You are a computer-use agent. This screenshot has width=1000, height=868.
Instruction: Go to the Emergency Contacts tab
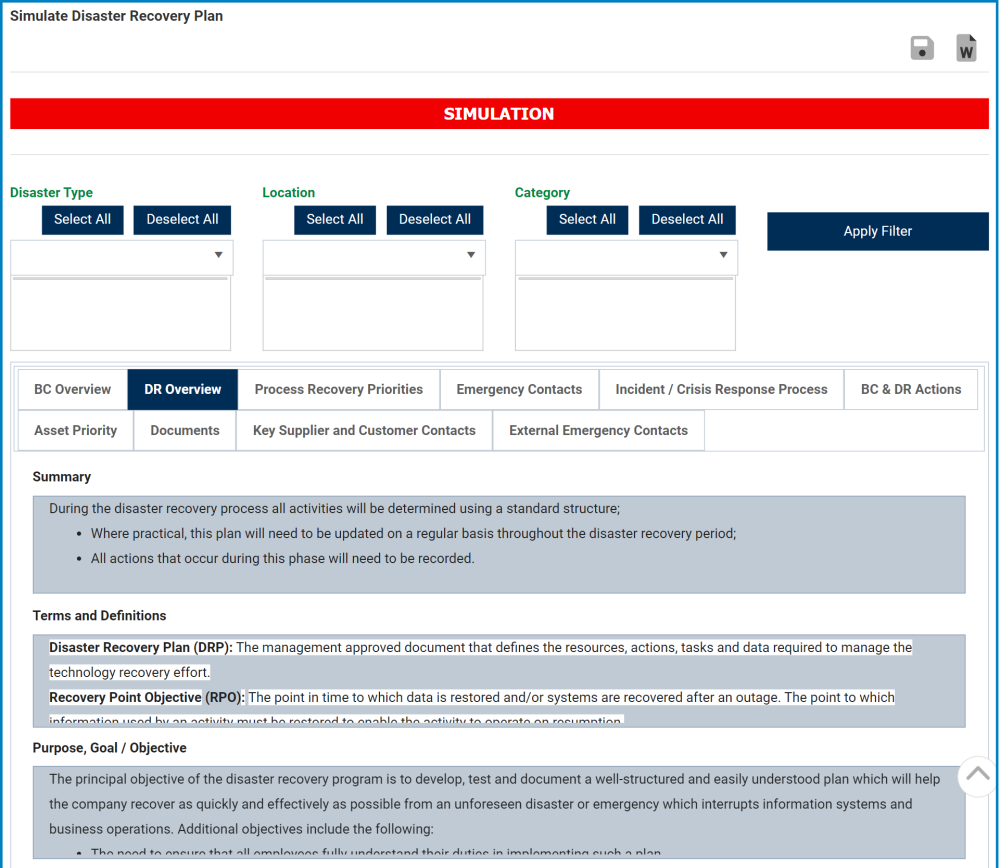(x=519, y=390)
